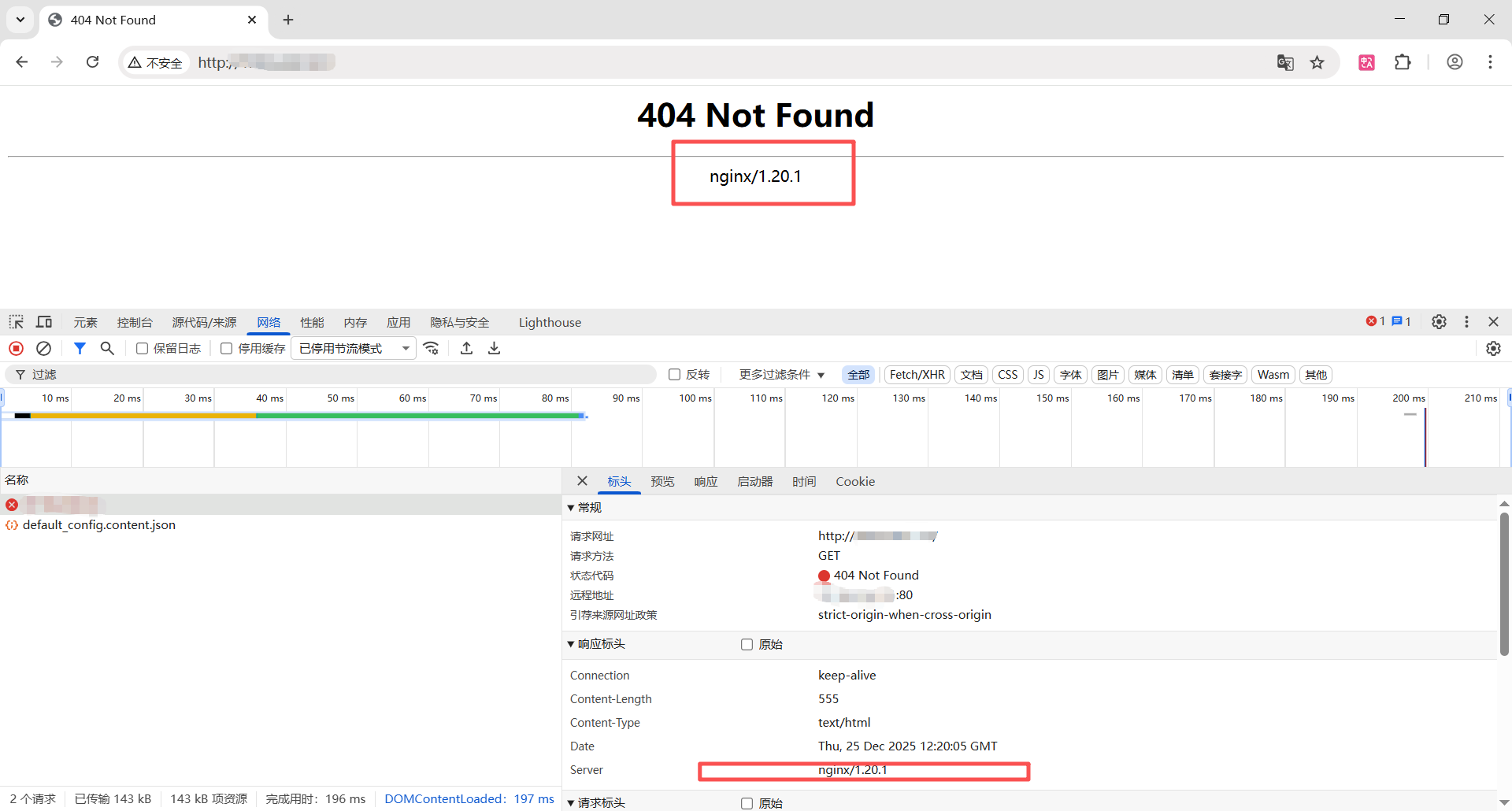Click the inspect element picker icon
Image resolution: width=1512 pixels, height=811 pixels.
[17, 322]
